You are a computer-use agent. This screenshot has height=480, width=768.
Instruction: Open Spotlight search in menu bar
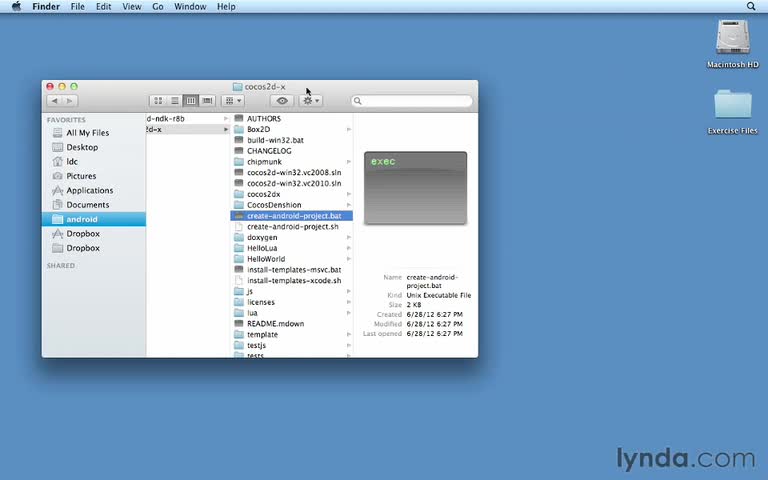pyautogui.click(x=751, y=6)
